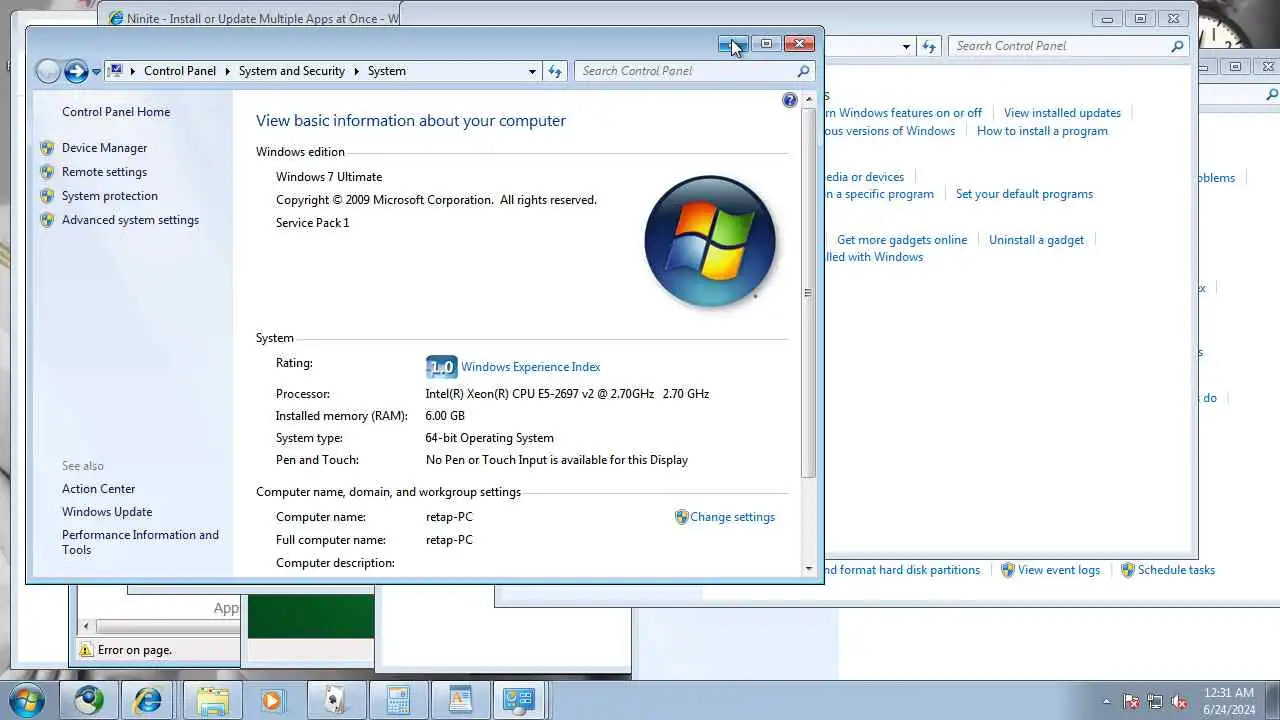Open Internet Explorer from the taskbar
The height and width of the screenshot is (720, 1280).
coord(147,700)
